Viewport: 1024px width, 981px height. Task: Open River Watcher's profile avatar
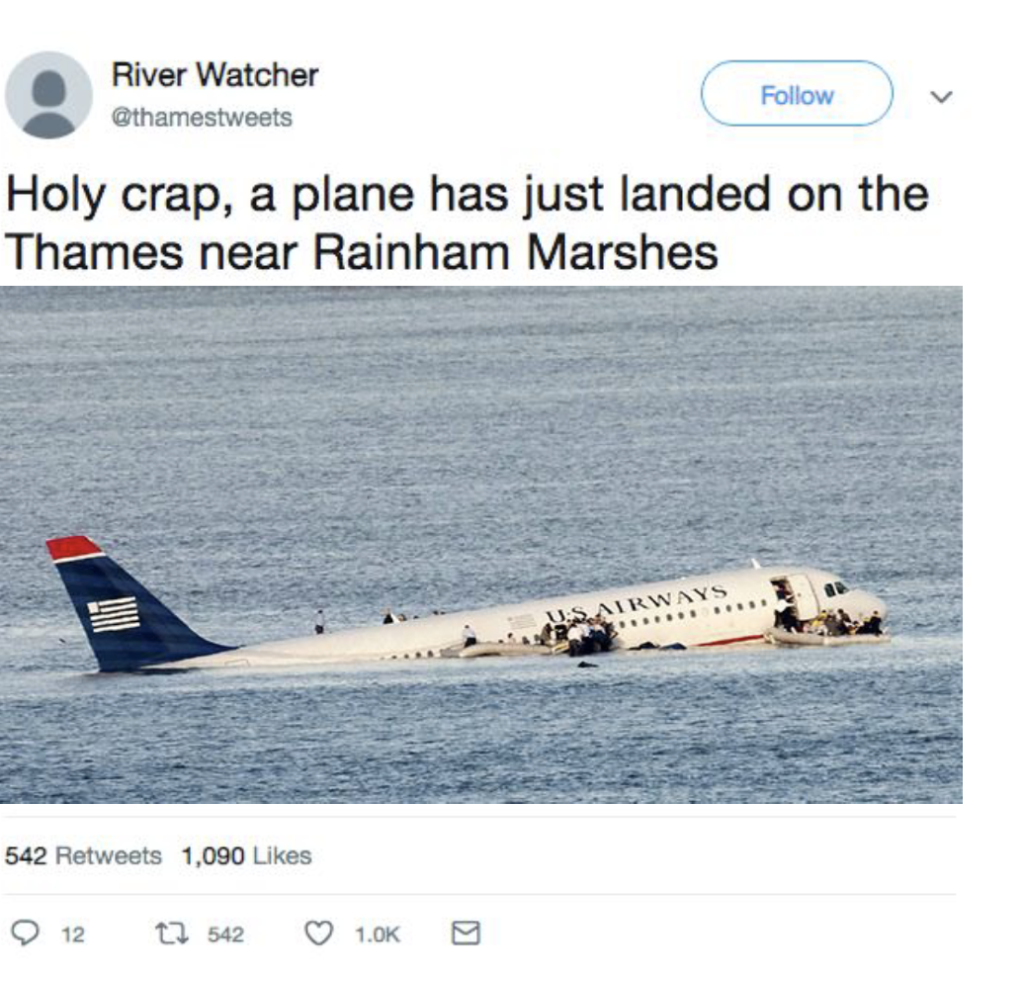click(48, 95)
